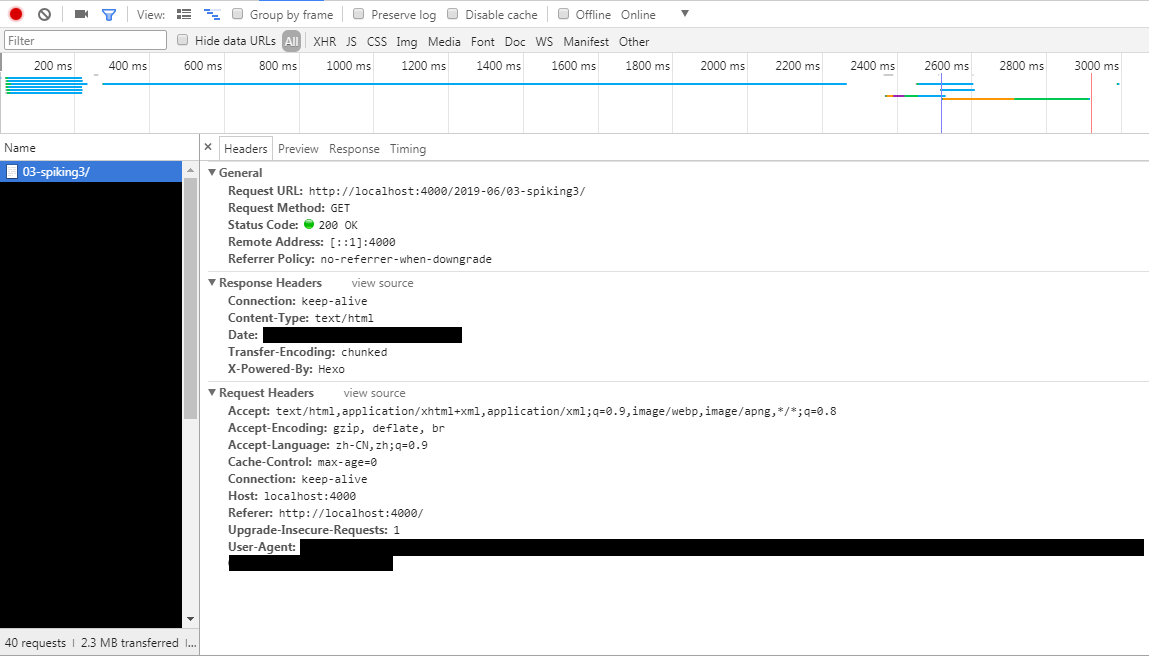The height and width of the screenshot is (656, 1149).
Task: Collapse the Response Headers section
Action: [212, 283]
